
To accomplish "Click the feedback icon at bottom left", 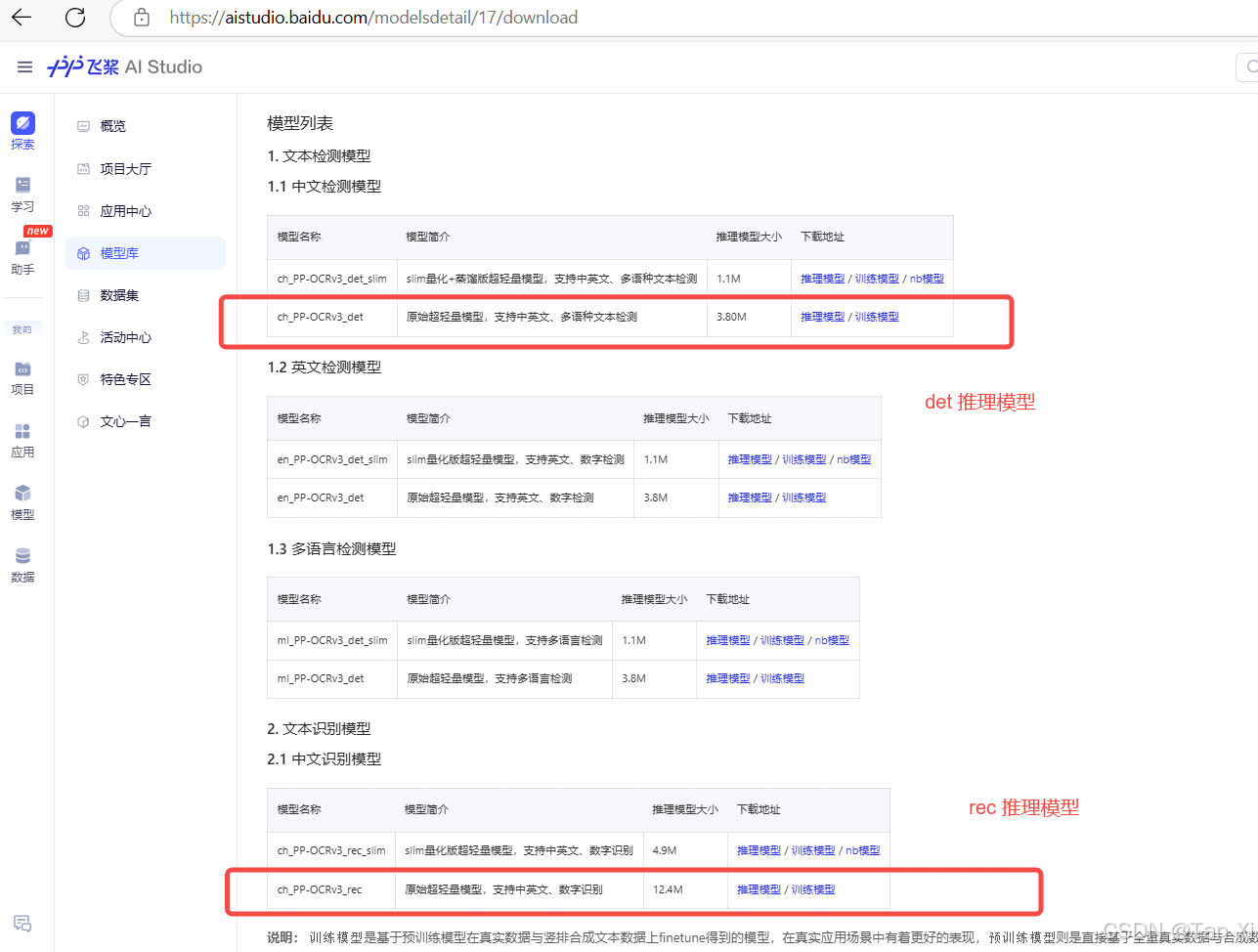I will tap(22, 923).
